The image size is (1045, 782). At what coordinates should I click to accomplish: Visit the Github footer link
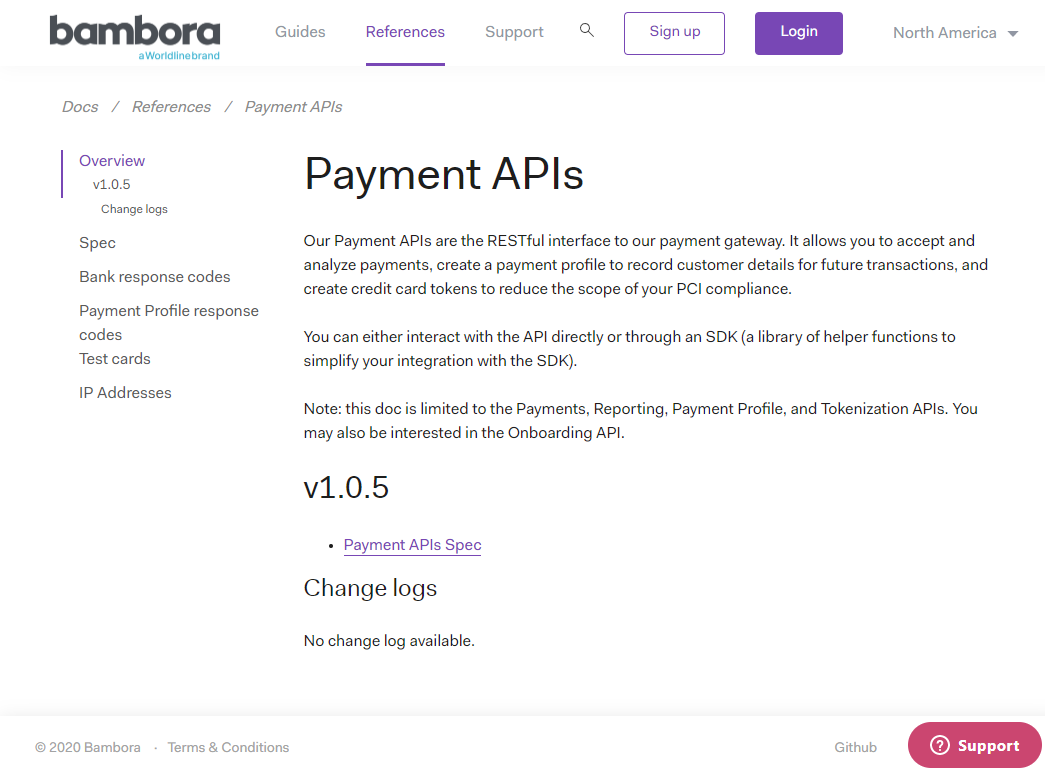pos(855,747)
